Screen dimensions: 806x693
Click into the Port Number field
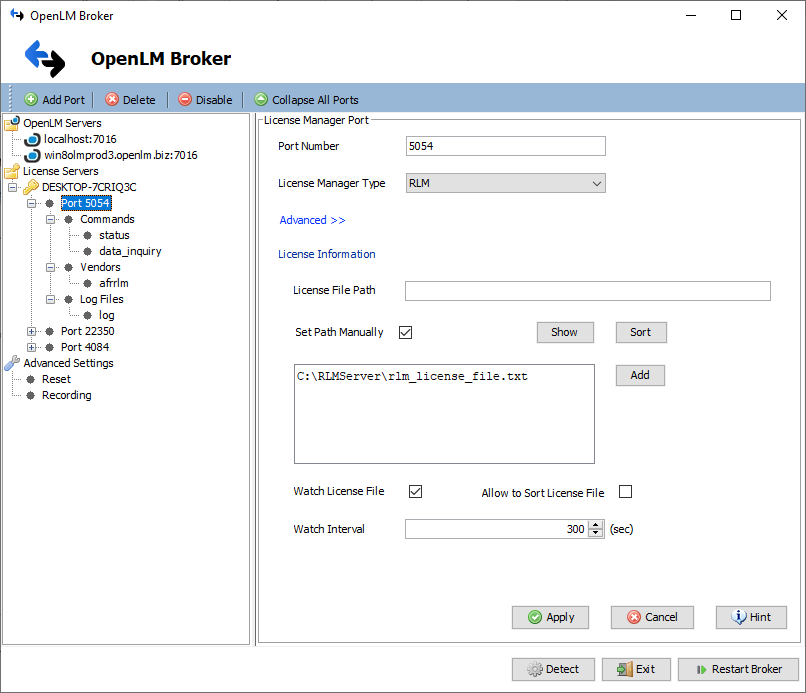point(505,146)
